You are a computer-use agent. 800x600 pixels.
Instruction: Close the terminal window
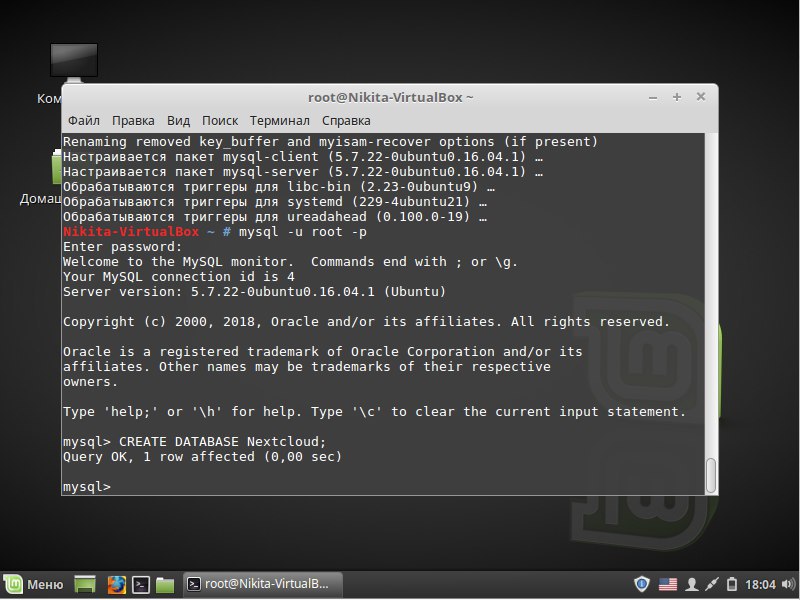click(701, 96)
